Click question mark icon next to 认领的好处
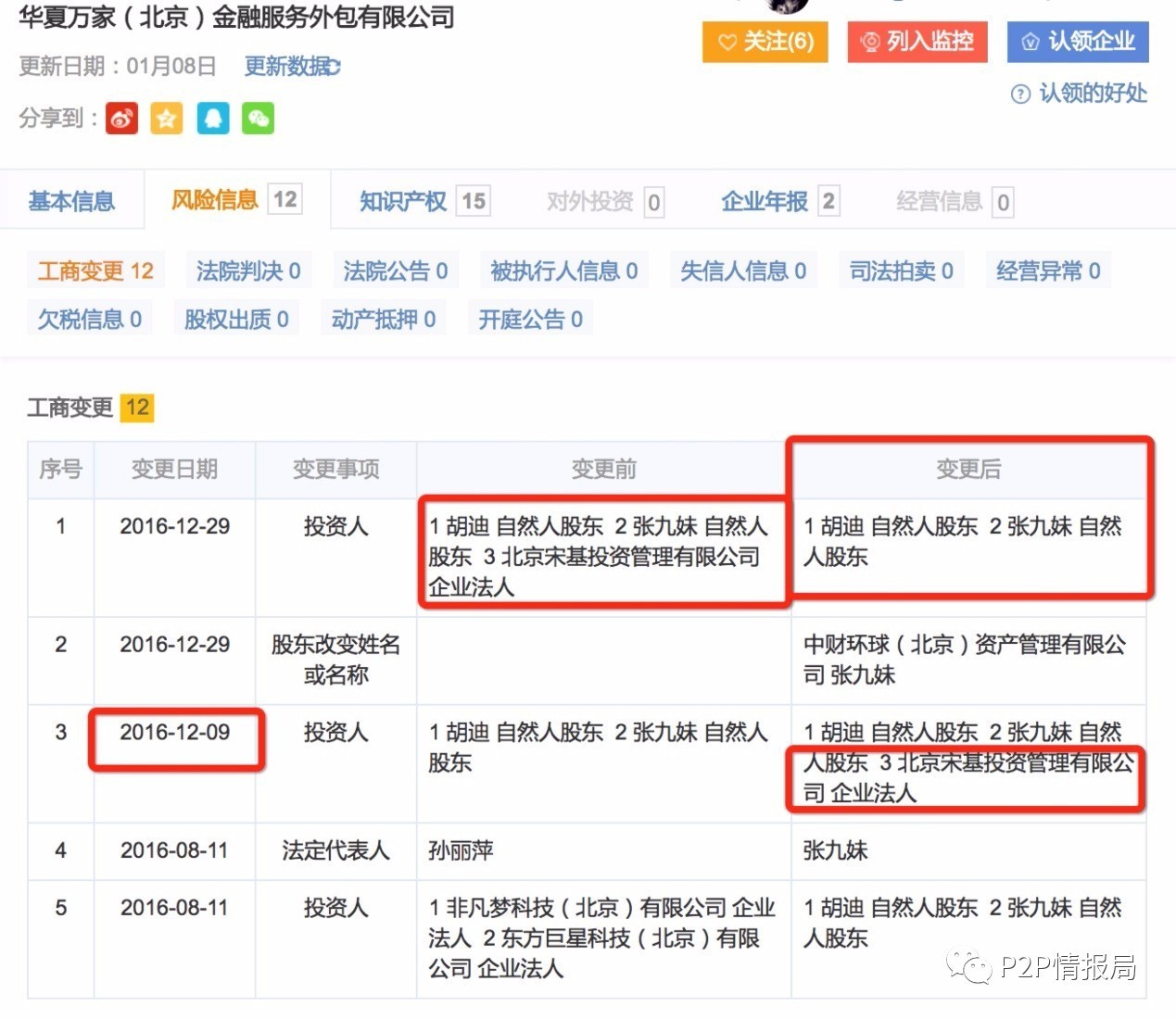1176x1019 pixels. [x=1020, y=94]
